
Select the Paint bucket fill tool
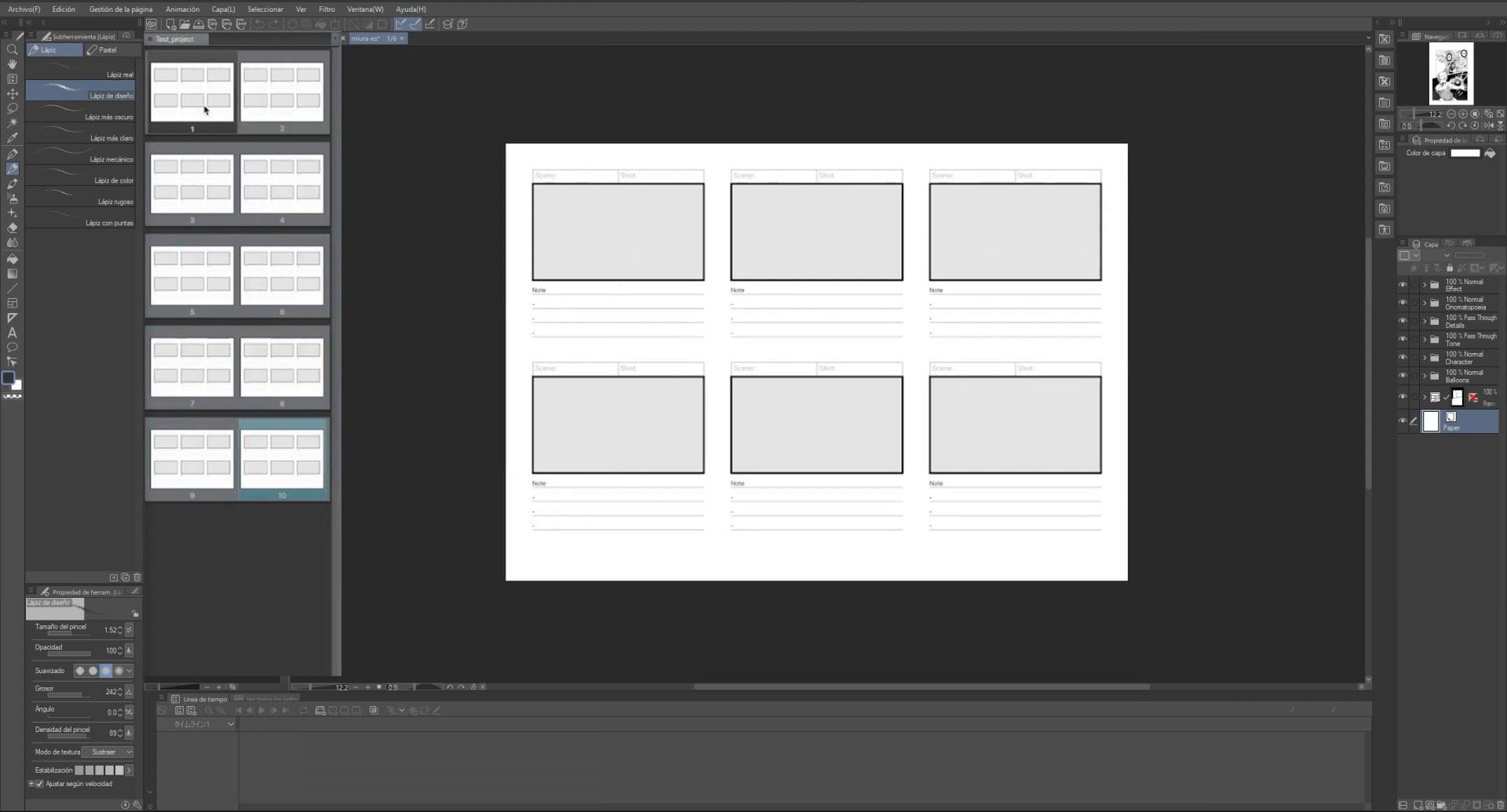coord(13,257)
